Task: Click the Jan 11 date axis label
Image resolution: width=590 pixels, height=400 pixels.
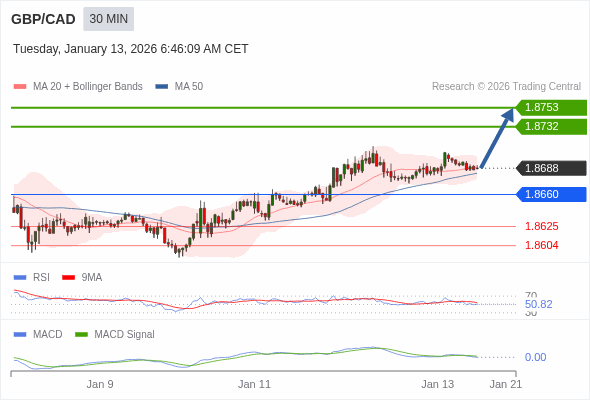Action: 254,384
